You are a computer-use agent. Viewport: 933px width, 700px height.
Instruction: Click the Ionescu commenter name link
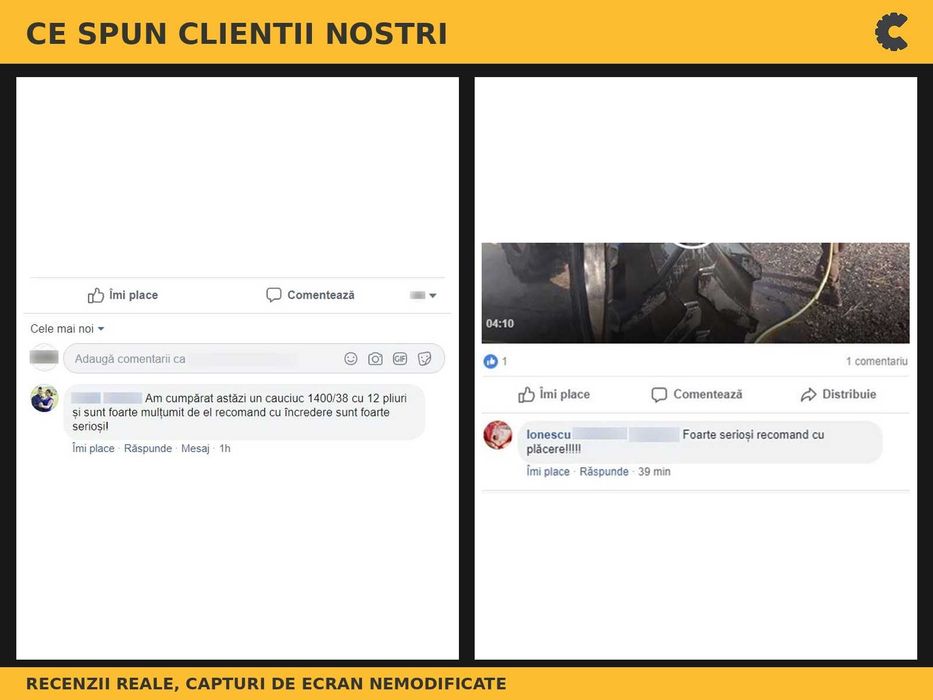coord(549,435)
